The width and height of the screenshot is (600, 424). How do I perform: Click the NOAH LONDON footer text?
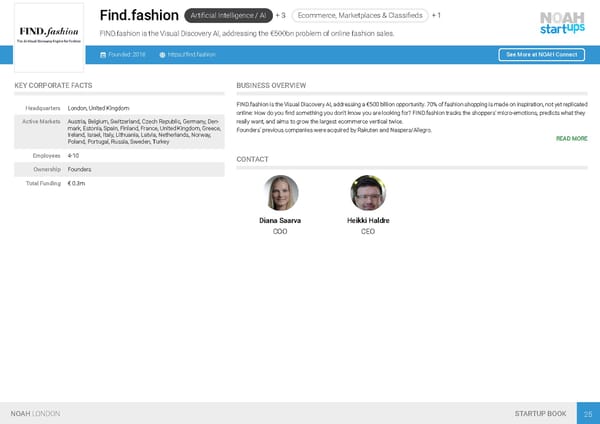pos(35,413)
